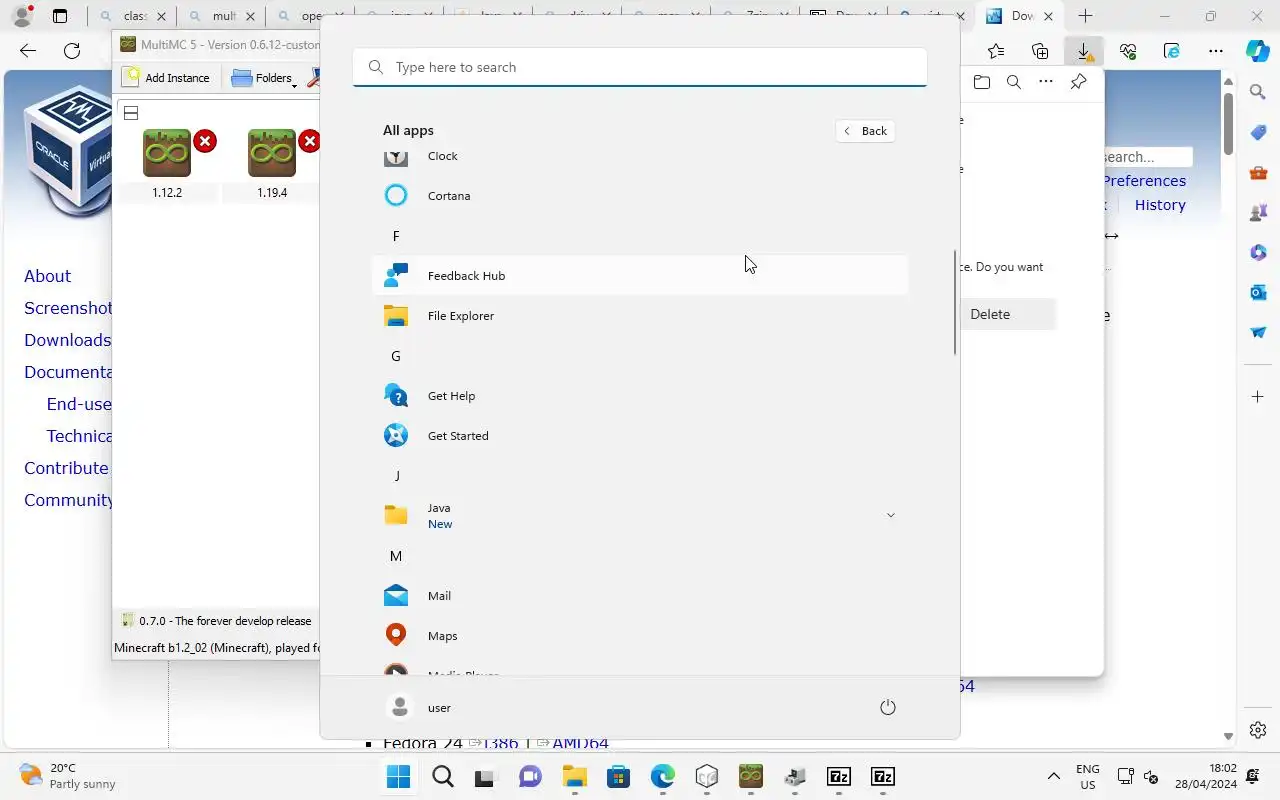Click the installer icon on the taskbar

(x=795, y=777)
